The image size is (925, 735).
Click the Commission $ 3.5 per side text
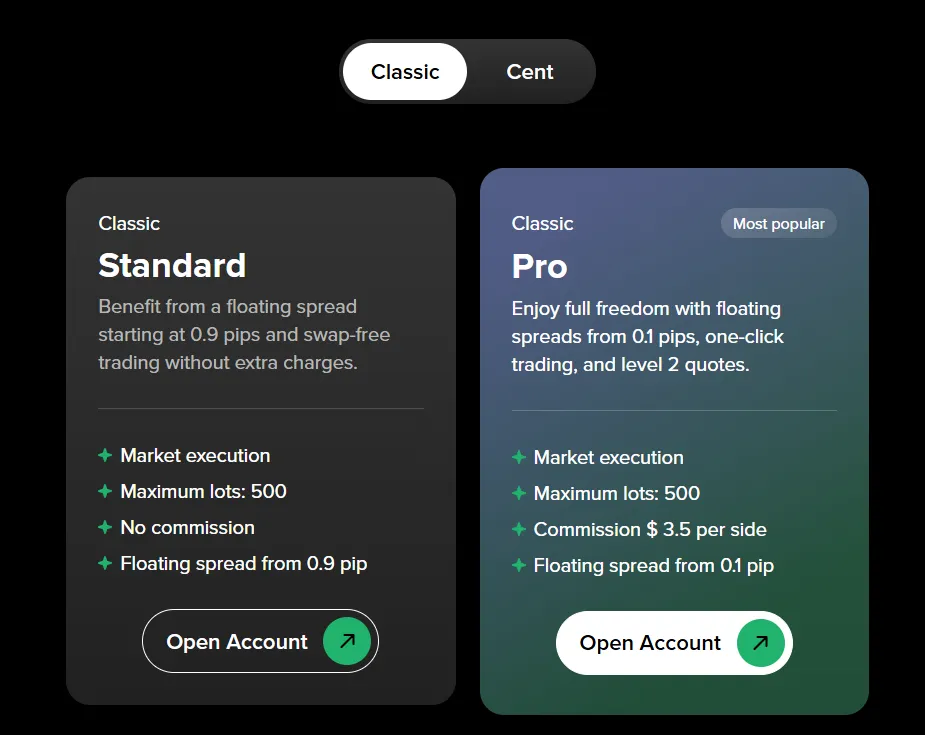point(650,529)
